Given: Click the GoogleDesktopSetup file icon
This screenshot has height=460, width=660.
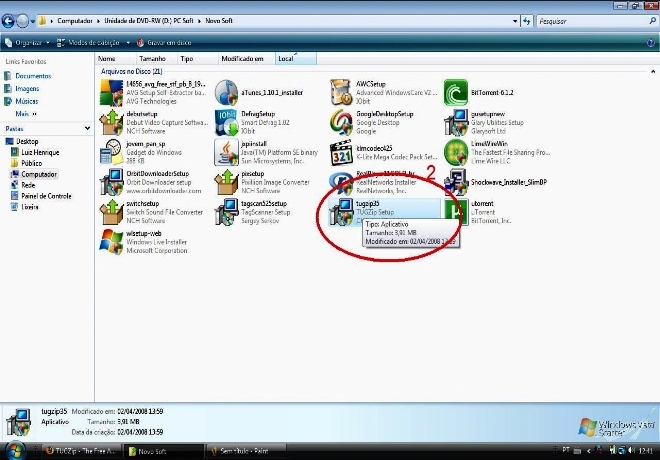Looking at the screenshot, I should [343, 122].
